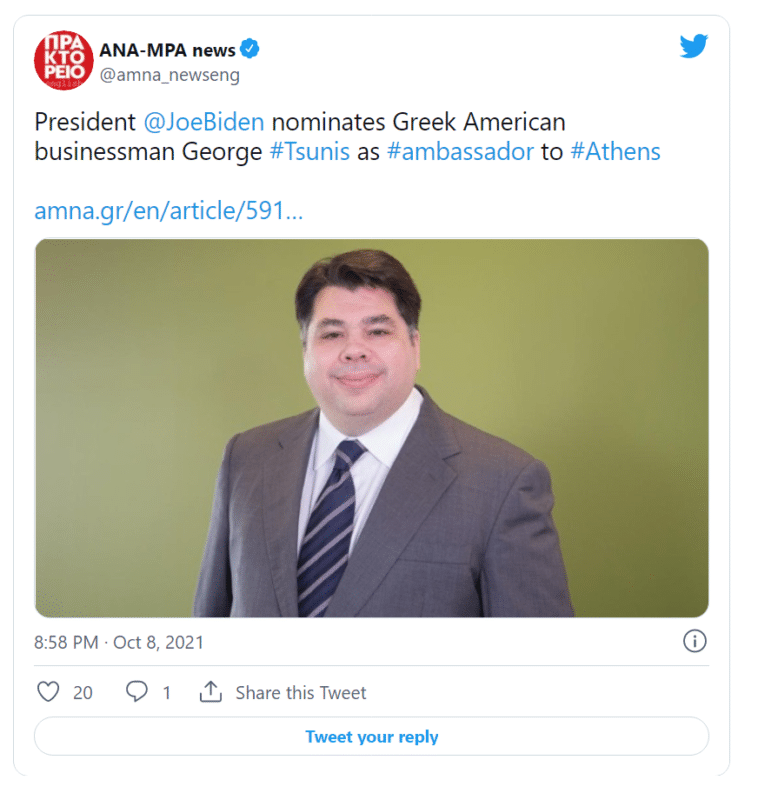The width and height of the screenshot is (758, 800).
Task: Open the ANA-MPA news profile avatar
Action: (64, 60)
